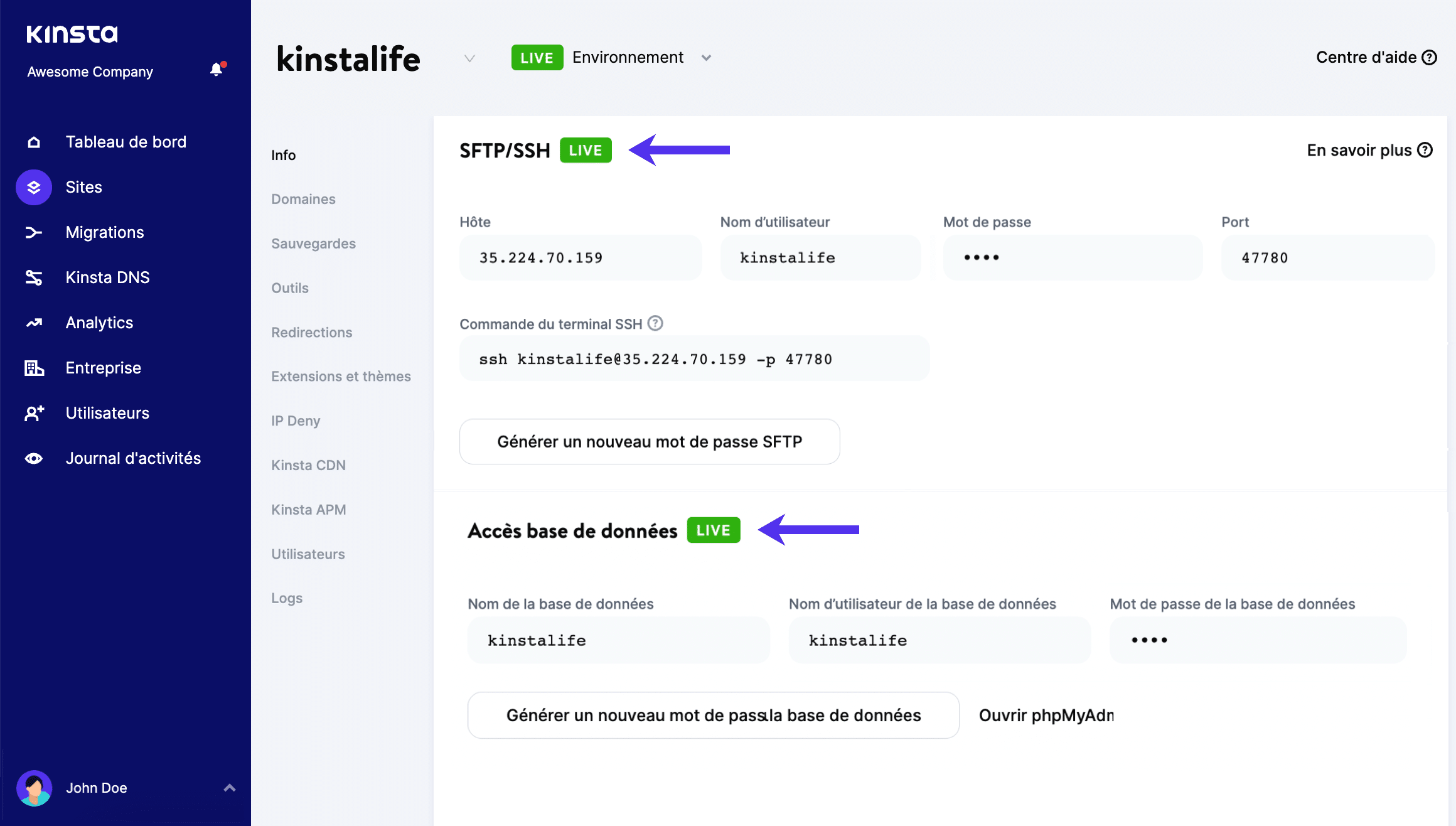
Task: Select the Hôte IP address field
Action: 579,257
